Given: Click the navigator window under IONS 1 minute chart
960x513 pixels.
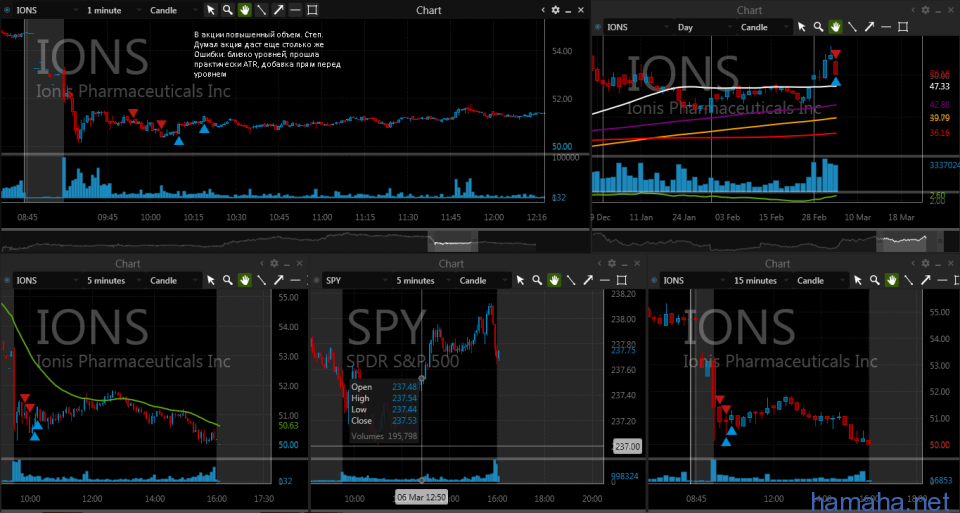Looking at the screenshot, I should click(452, 241).
